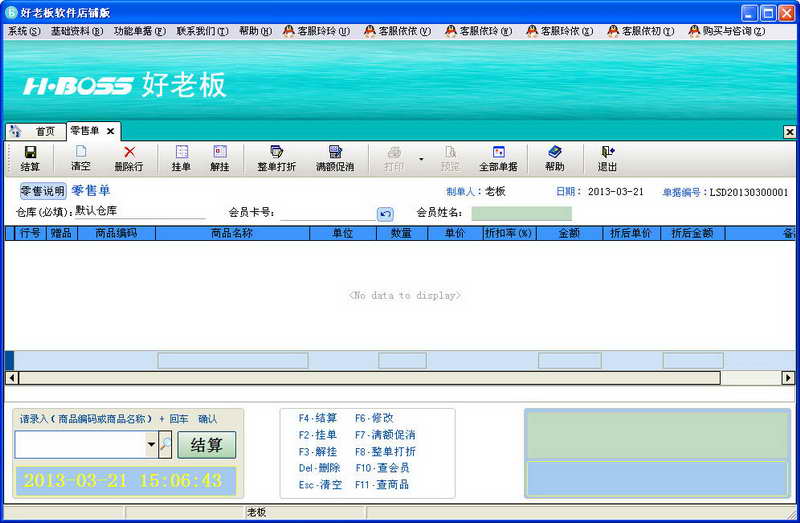The image size is (800, 523).
Task: Release held order via 解挂 icon
Action: click(220, 152)
